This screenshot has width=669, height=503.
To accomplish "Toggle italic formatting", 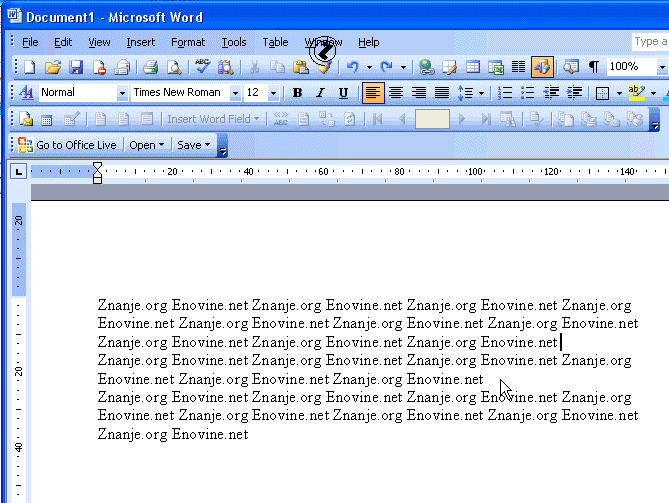I will pos(320,93).
